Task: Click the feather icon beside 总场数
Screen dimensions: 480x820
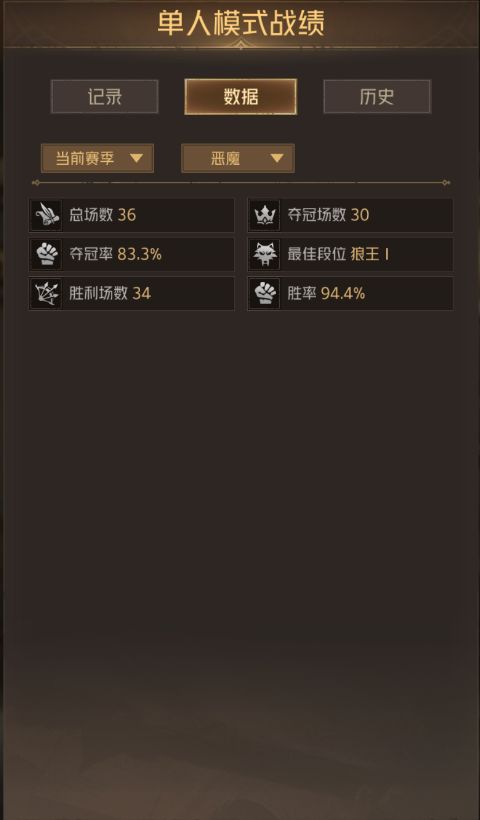Action: coord(46,215)
